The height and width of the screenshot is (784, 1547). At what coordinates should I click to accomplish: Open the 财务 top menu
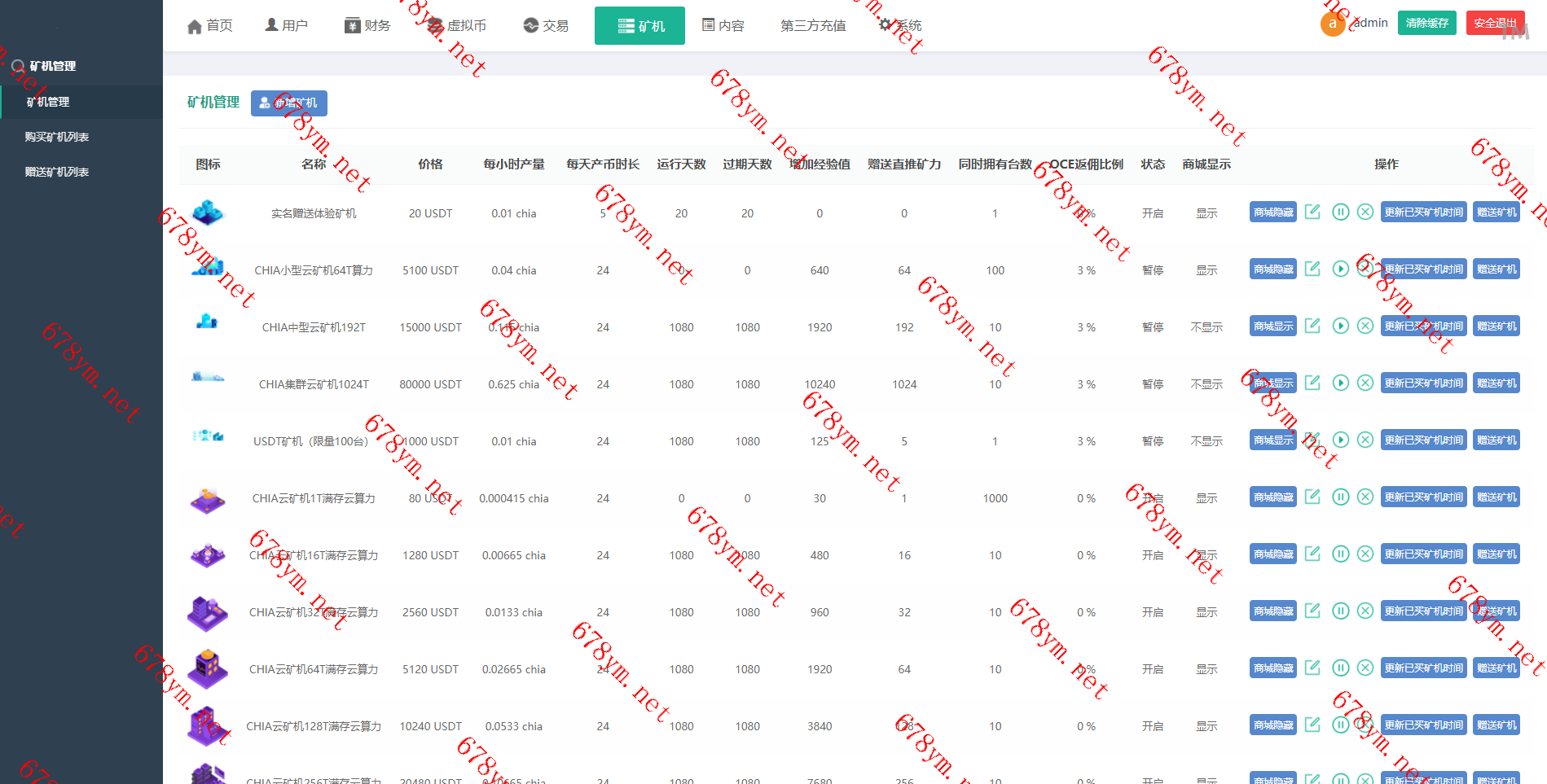pos(367,25)
